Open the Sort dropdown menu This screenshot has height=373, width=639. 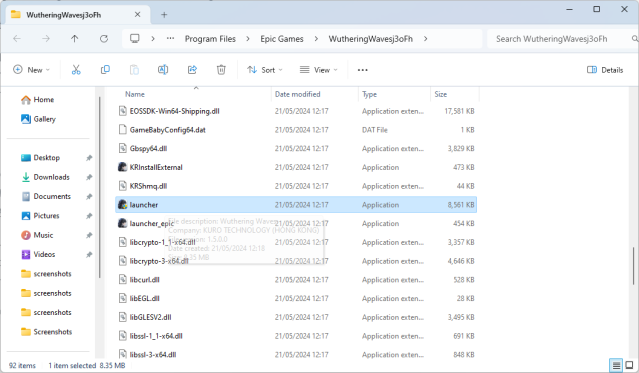[265, 70]
